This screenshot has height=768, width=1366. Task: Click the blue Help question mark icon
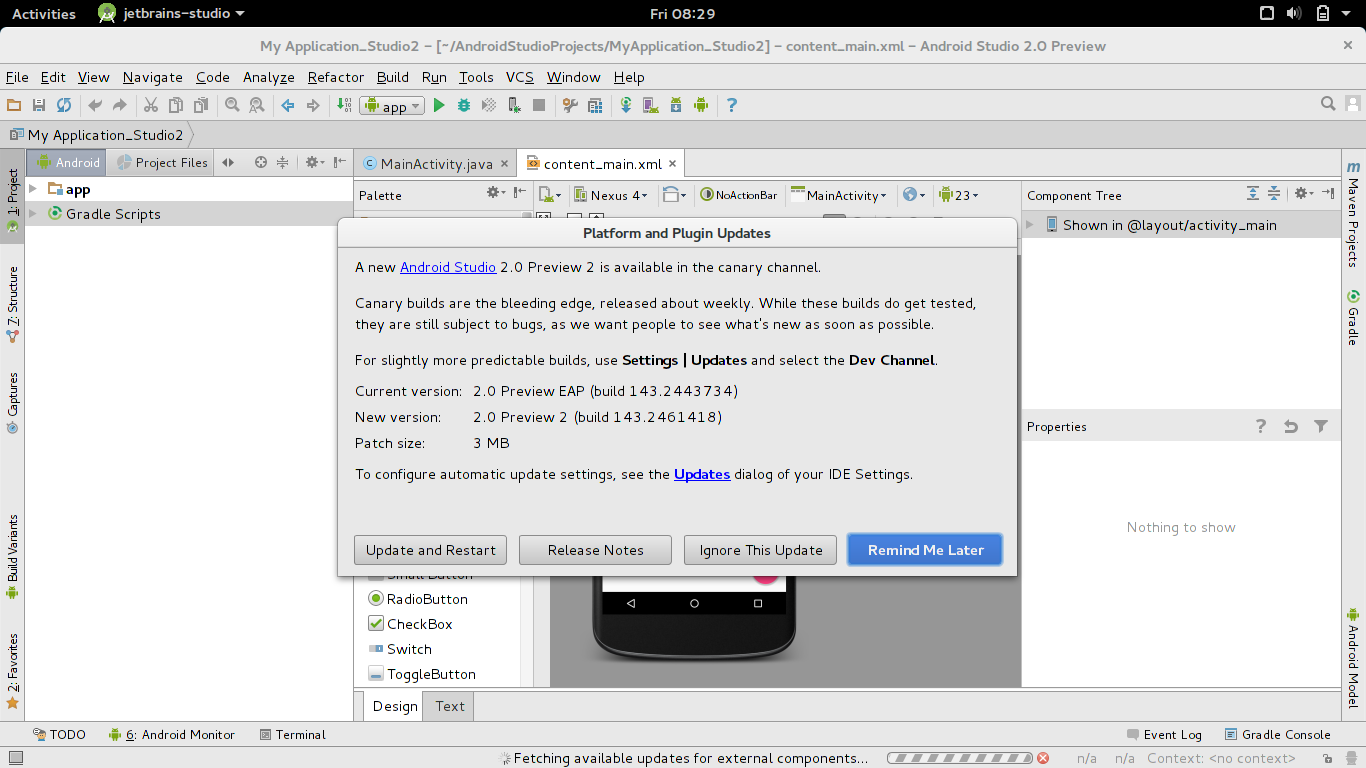pos(732,105)
